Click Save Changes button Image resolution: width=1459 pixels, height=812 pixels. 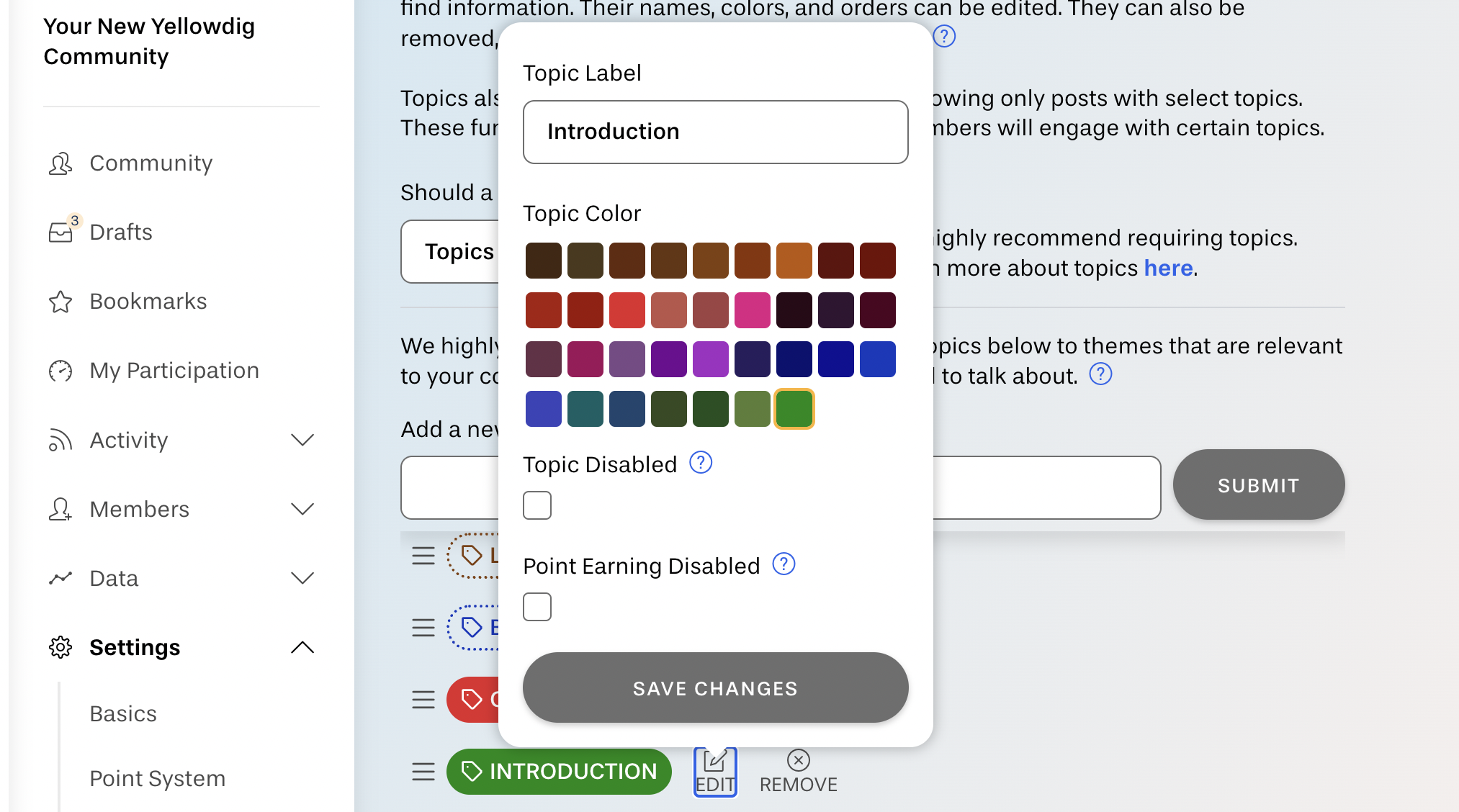pos(715,687)
